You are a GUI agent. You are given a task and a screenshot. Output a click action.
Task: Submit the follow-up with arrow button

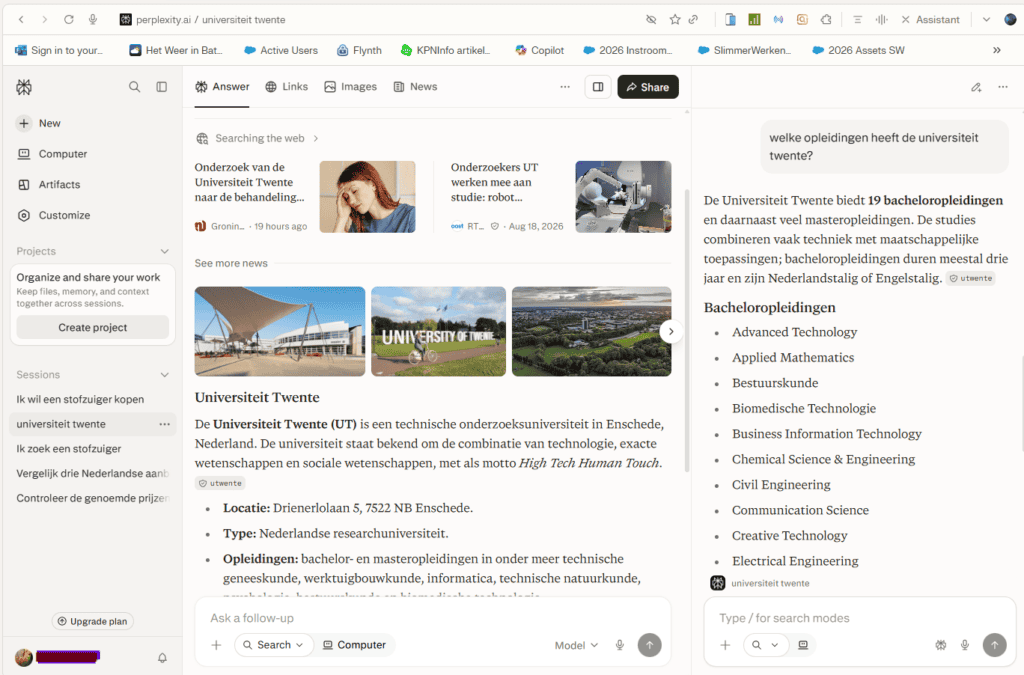tap(650, 645)
